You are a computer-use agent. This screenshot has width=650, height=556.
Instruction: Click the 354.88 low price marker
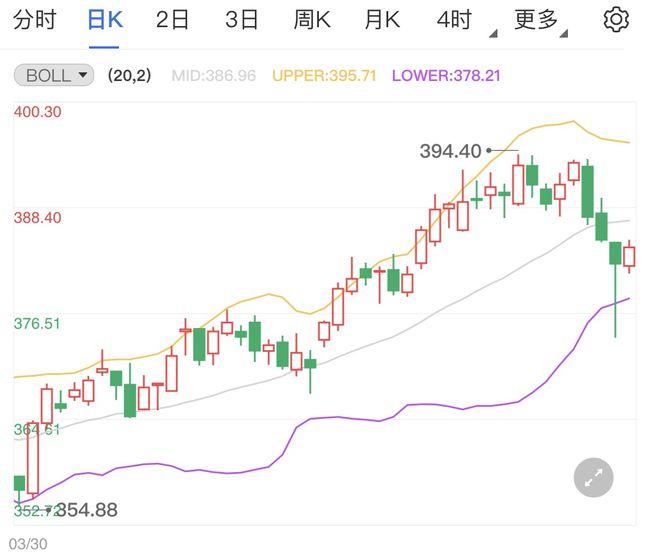86,510
